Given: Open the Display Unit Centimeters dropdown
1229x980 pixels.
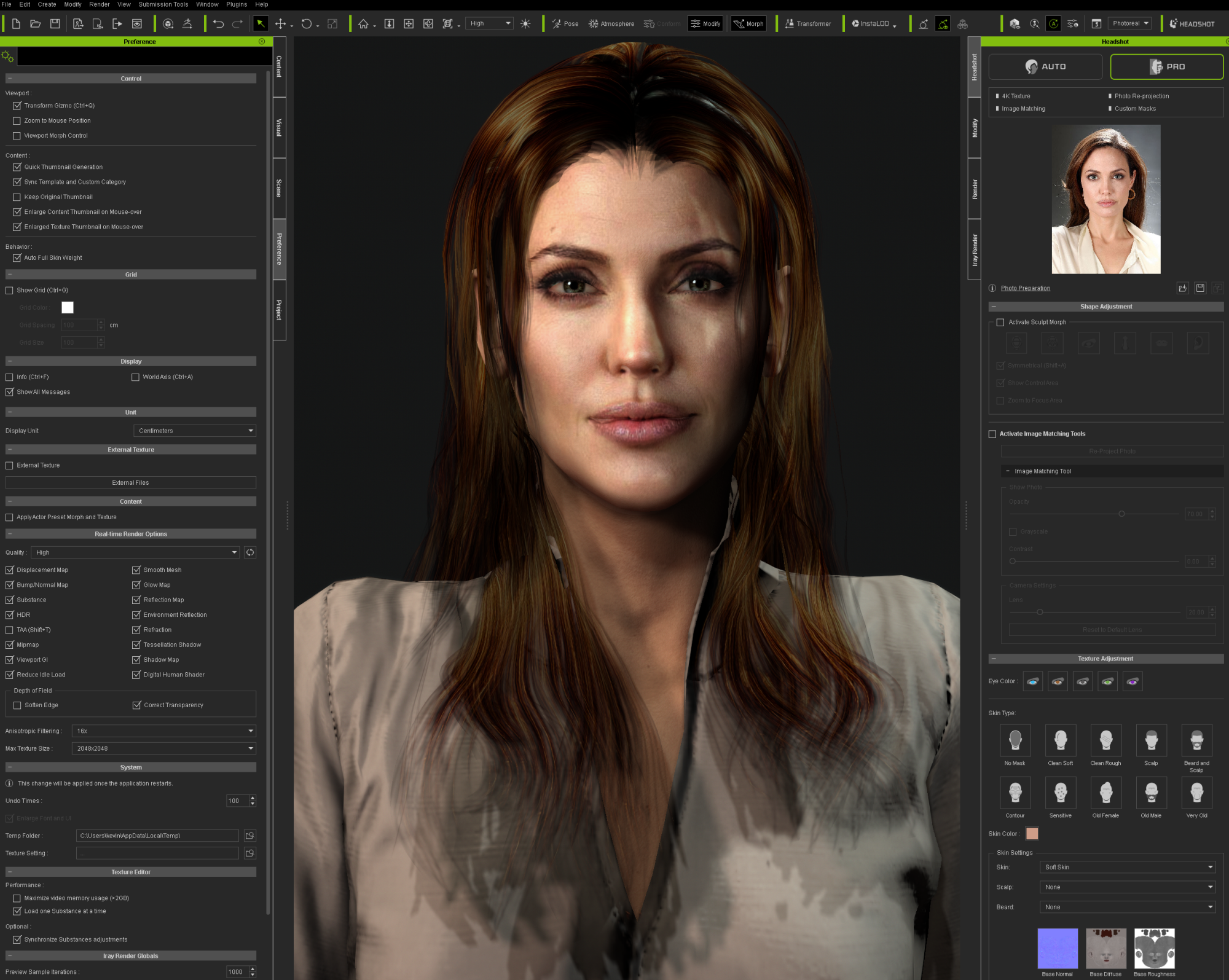Looking at the screenshot, I should click(195, 431).
